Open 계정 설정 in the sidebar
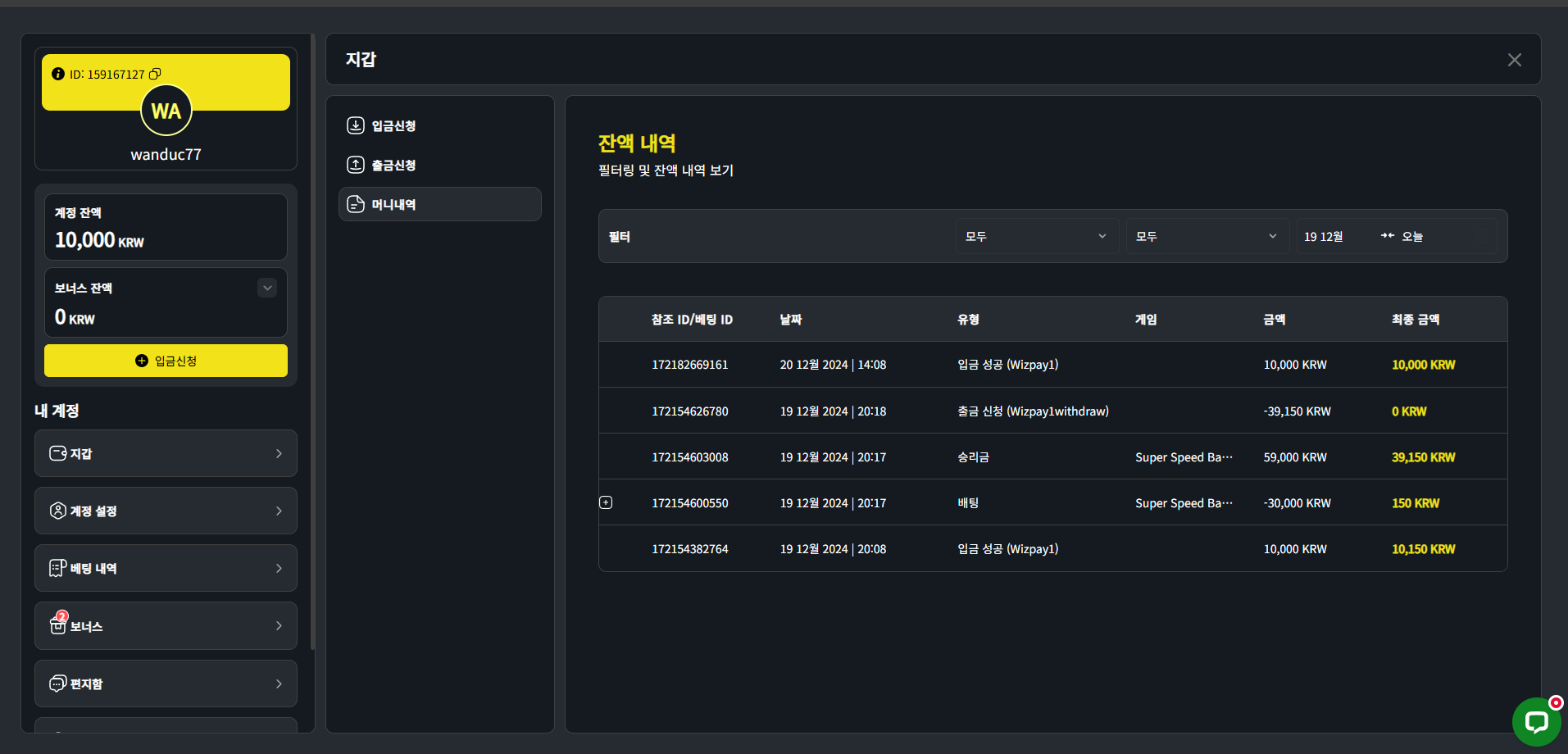The image size is (1568, 754). (x=166, y=511)
